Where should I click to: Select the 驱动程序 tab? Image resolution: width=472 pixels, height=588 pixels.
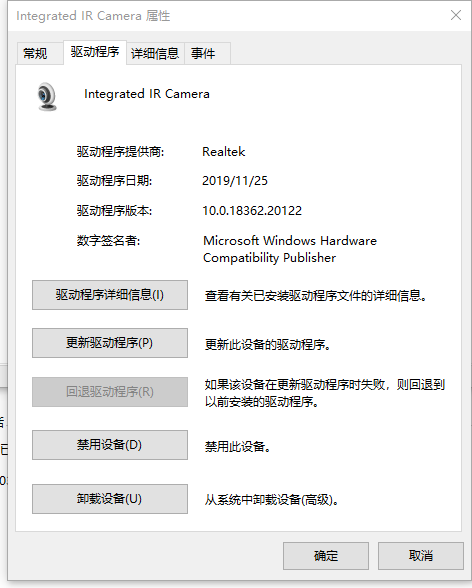(x=95, y=52)
